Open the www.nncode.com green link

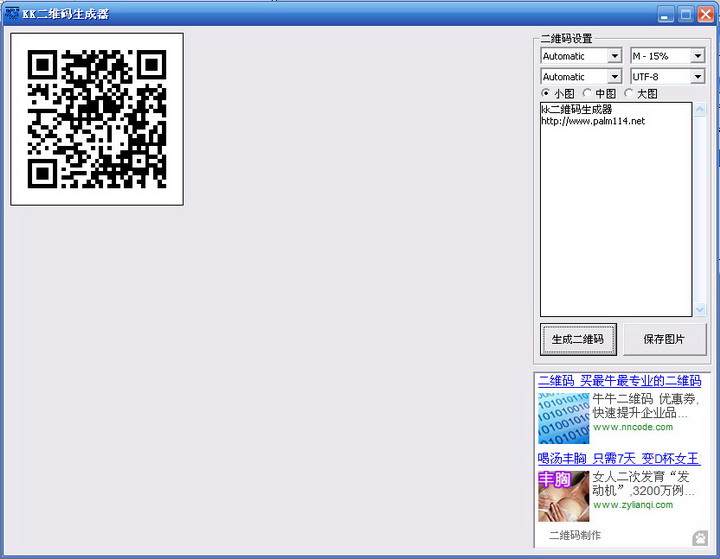(633, 427)
